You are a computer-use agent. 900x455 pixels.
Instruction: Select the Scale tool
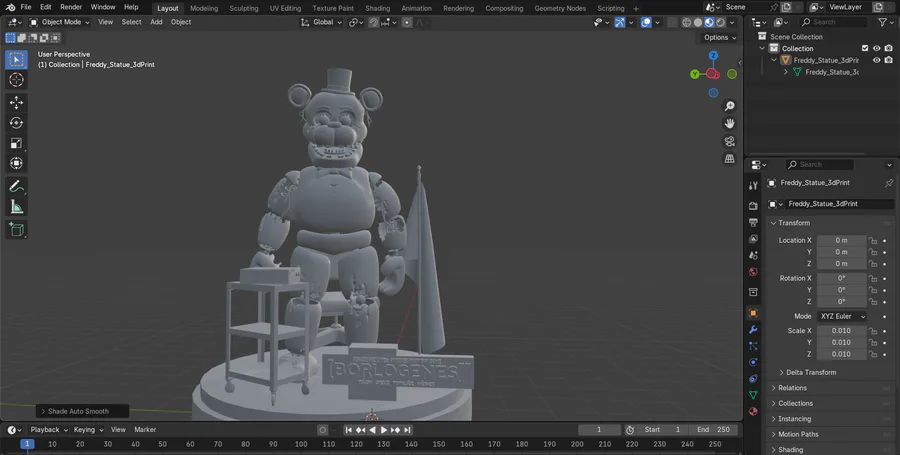click(16, 143)
